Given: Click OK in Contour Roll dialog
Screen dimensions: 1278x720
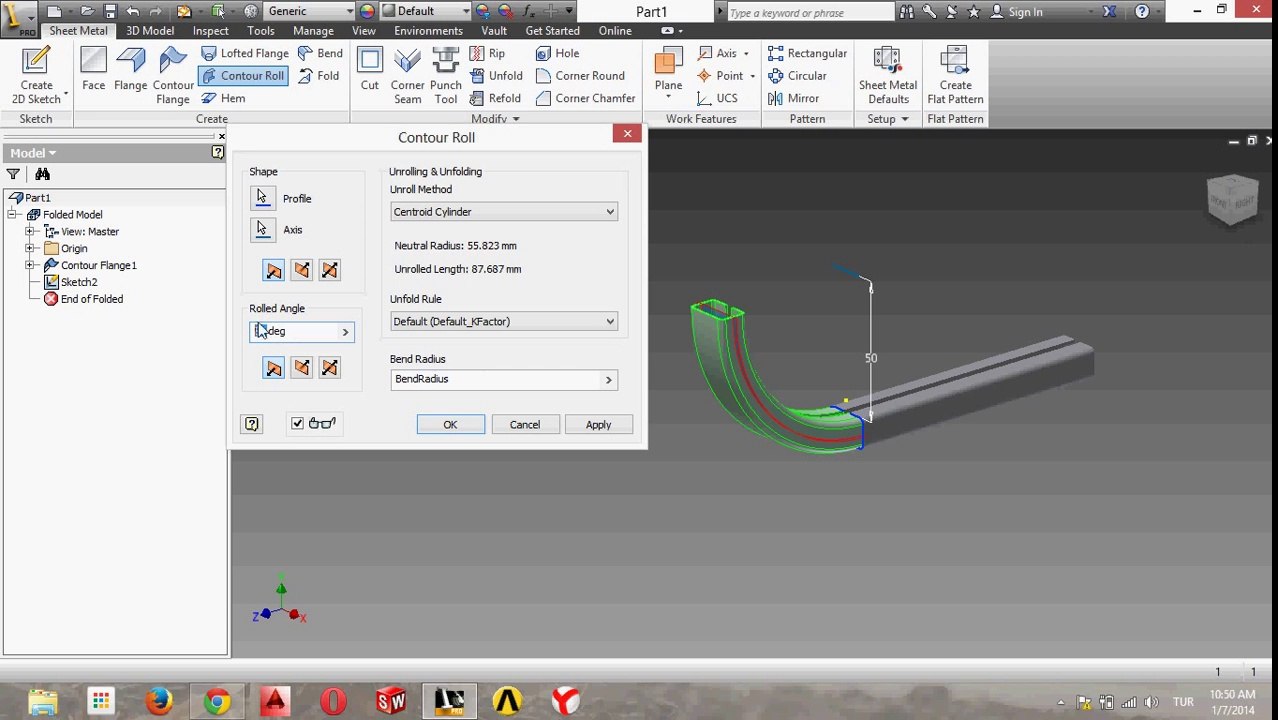Looking at the screenshot, I should coord(450,425).
